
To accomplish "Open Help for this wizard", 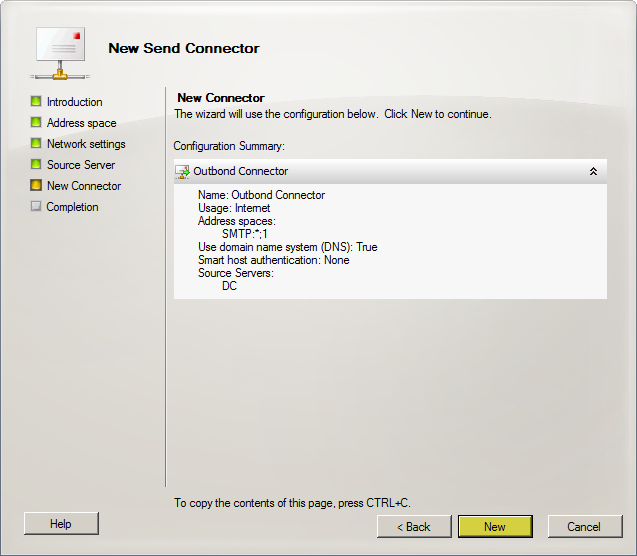I will pos(61,524).
